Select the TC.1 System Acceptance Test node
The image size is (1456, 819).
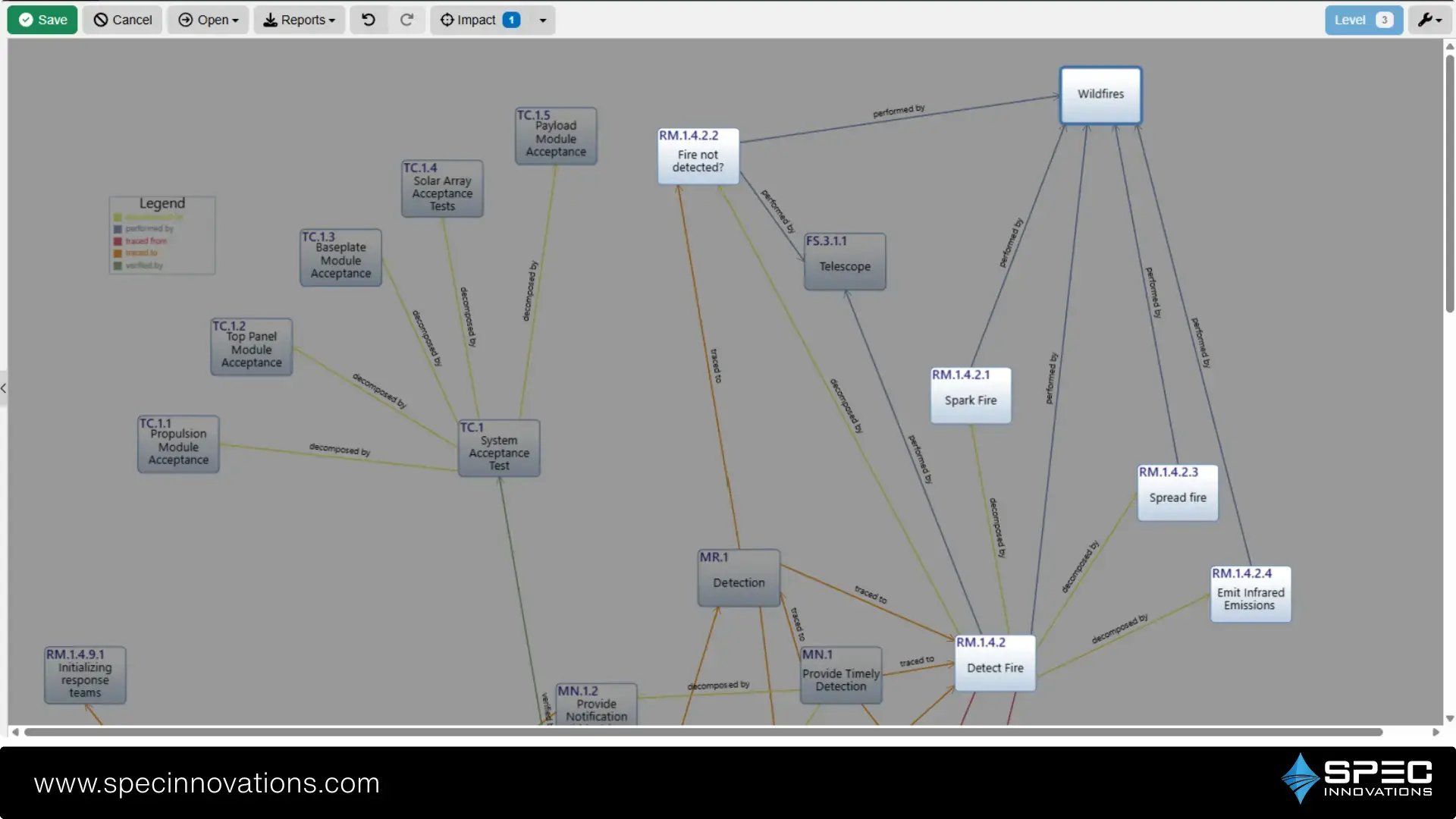click(498, 447)
